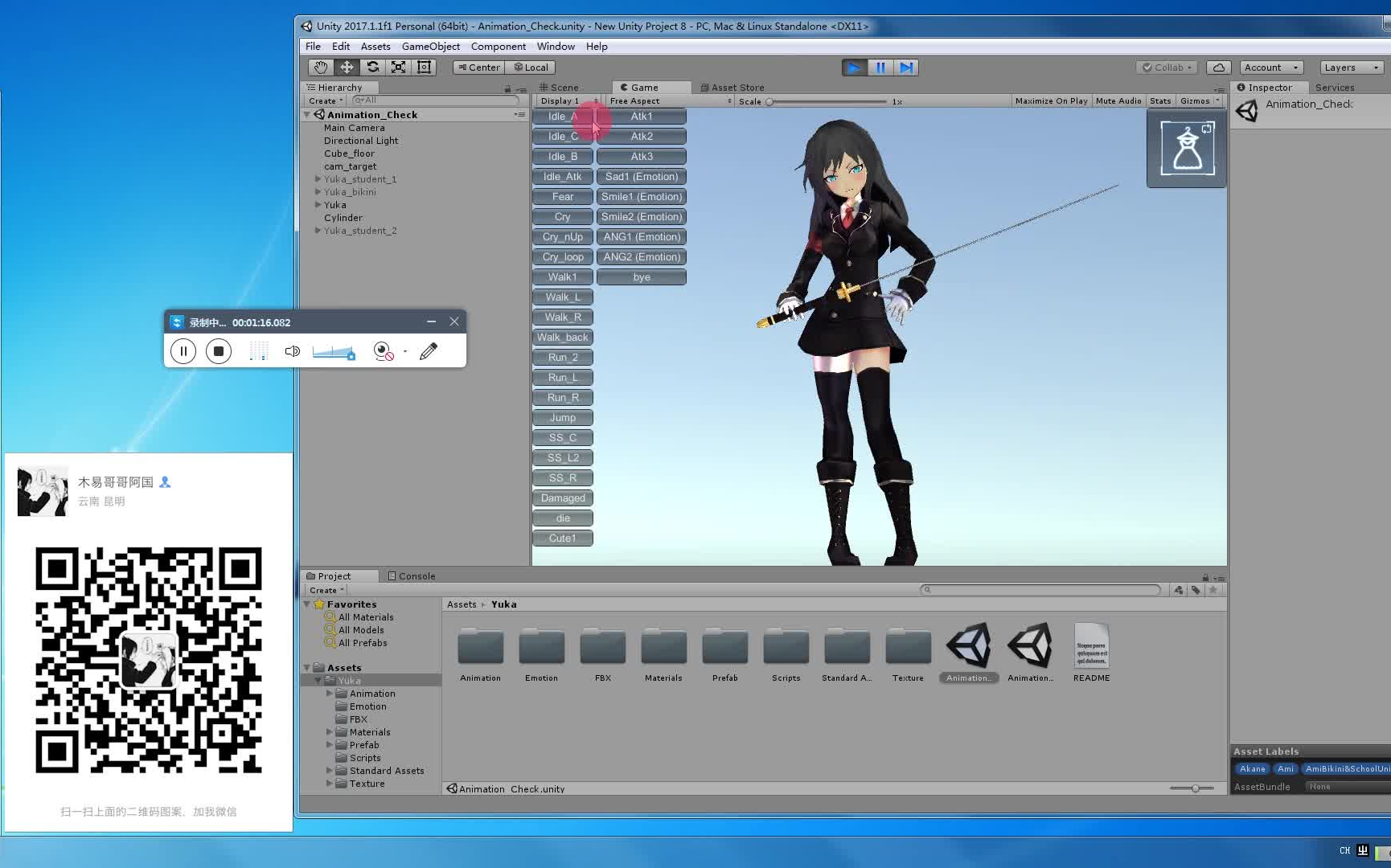Open the Layers dropdown
This screenshot has width=1391, height=868.
click(1350, 67)
